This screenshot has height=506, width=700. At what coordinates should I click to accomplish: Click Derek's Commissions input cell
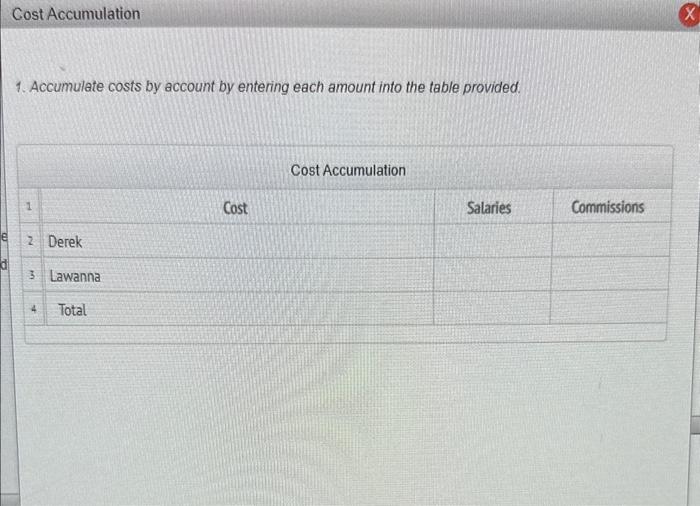[611, 240]
